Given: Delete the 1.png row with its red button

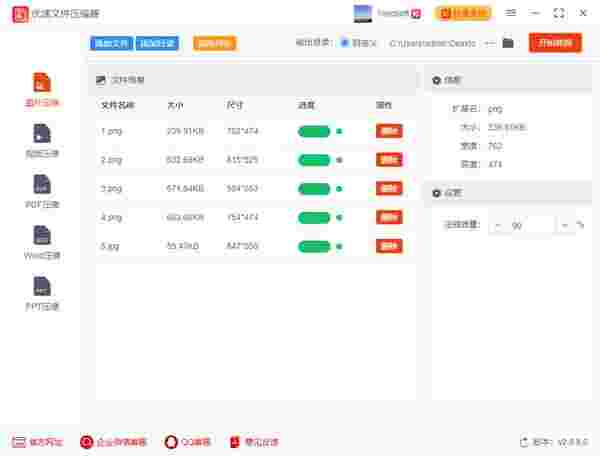Looking at the screenshot, I should (x=389, y=131).
